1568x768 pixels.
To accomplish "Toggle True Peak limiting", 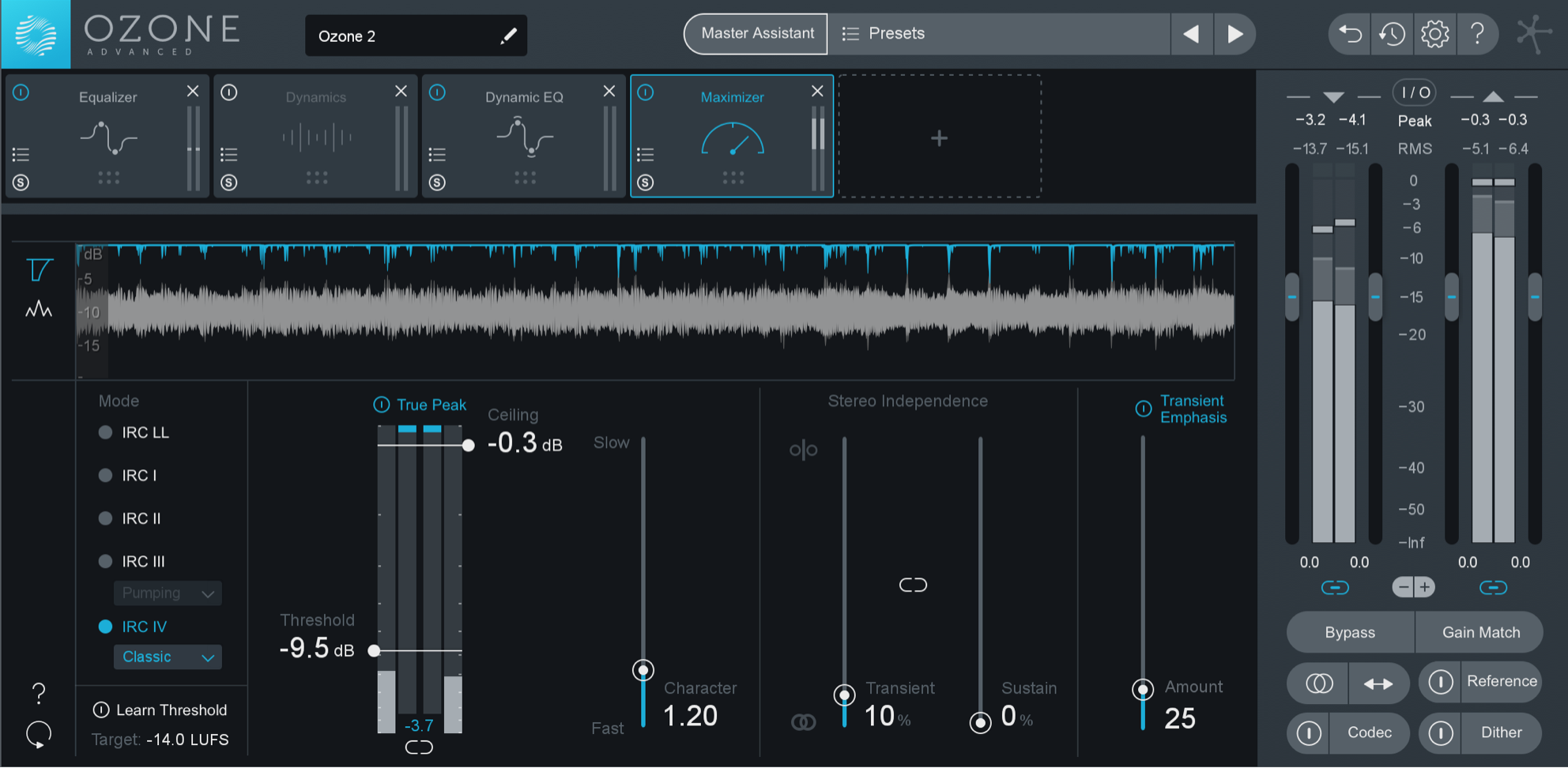I will [x=381, y=405].
